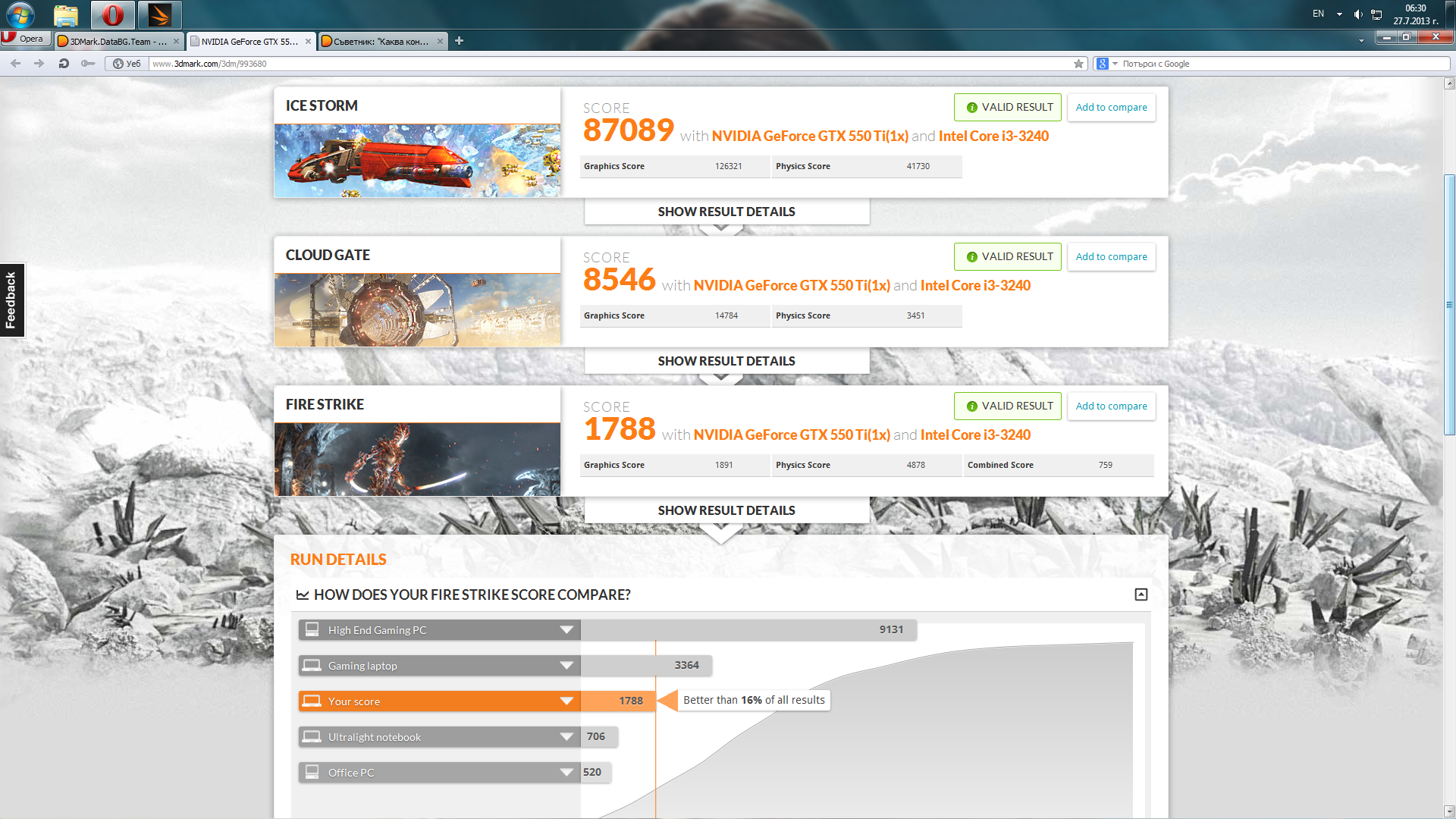Click the Your score 1788 orange bar

click(x=618, y=701)
